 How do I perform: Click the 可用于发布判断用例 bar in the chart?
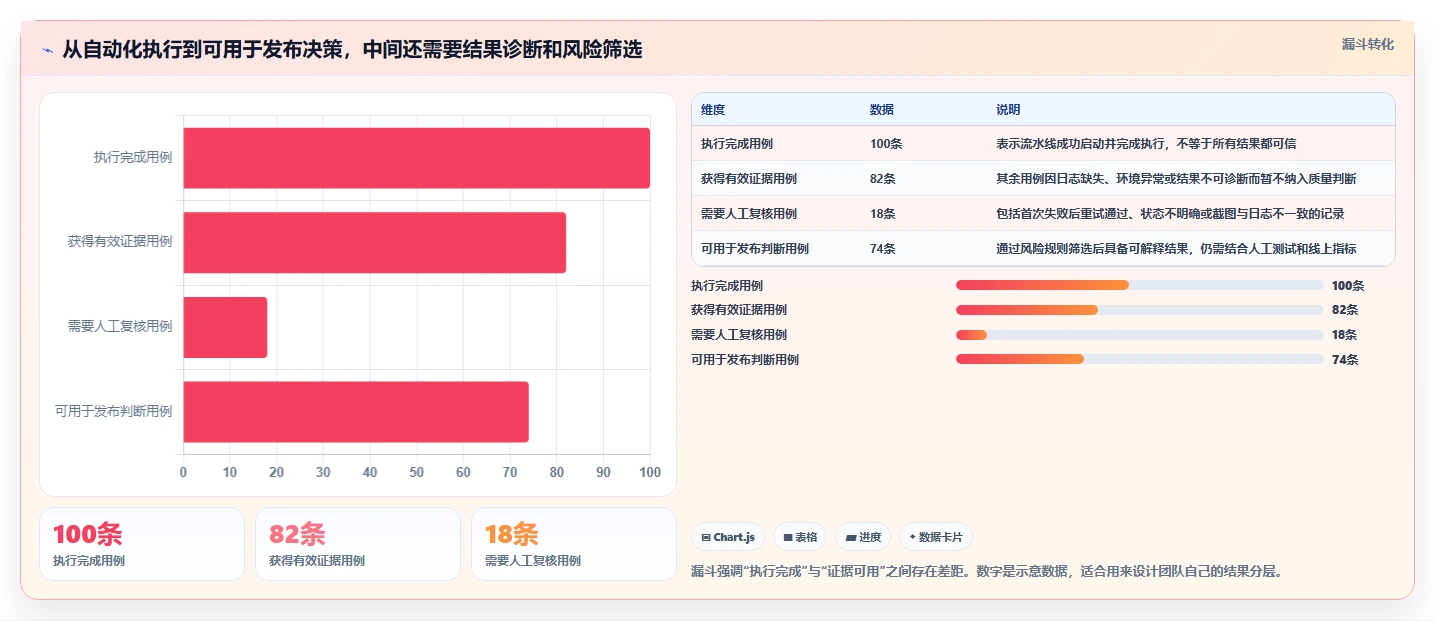[x=356, y=411]
